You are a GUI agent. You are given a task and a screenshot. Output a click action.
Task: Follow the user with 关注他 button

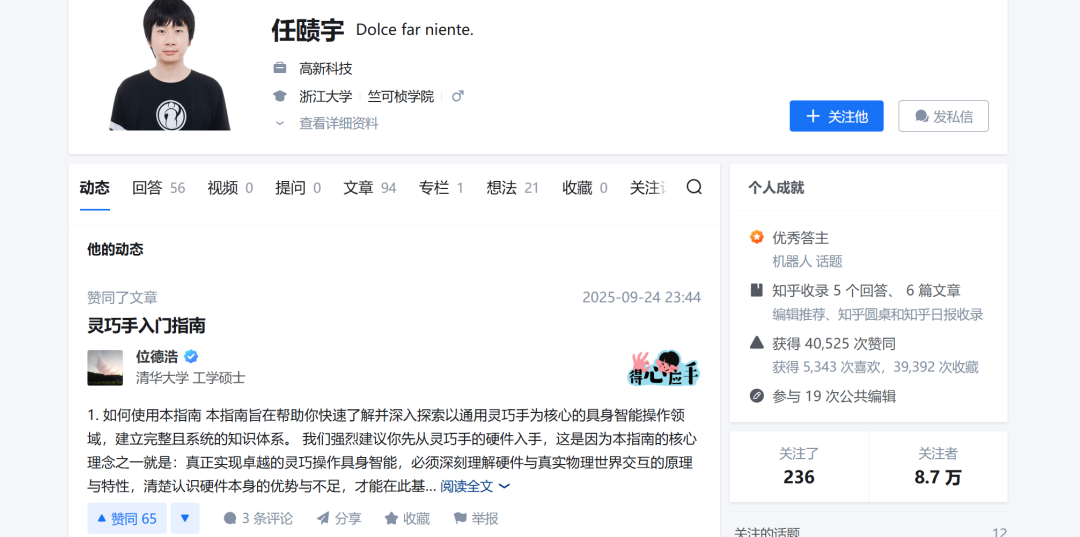tap(836, 116)
